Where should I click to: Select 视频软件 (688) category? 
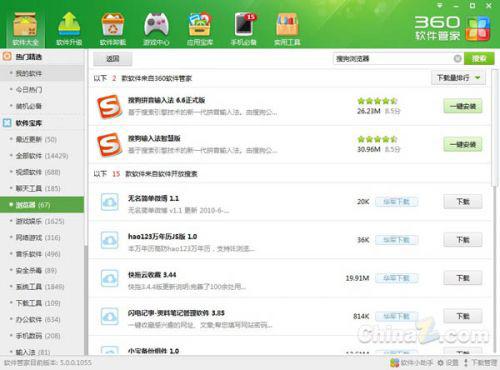click(42, 172)
